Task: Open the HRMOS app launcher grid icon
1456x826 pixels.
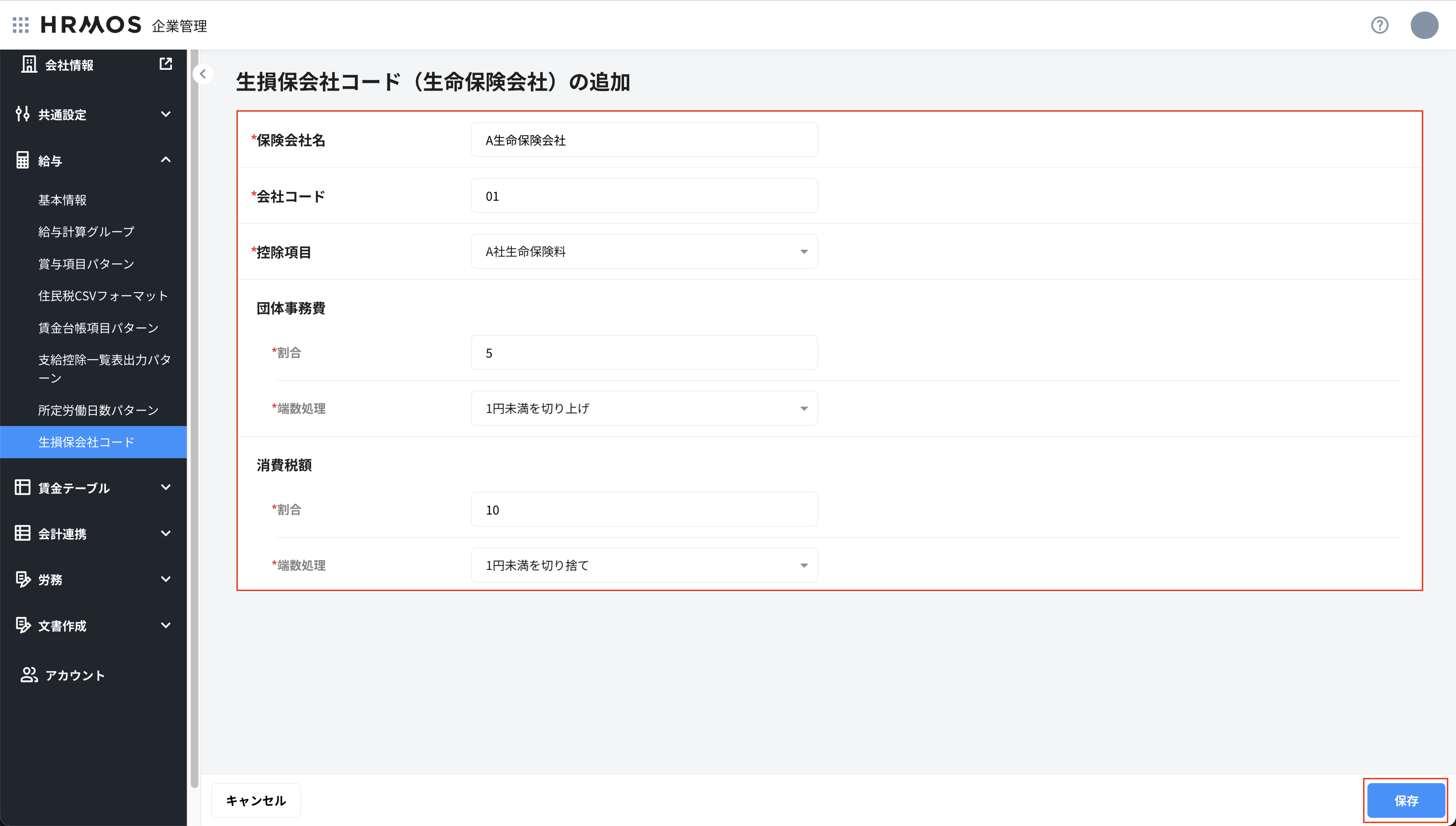Action: [20, 25]
